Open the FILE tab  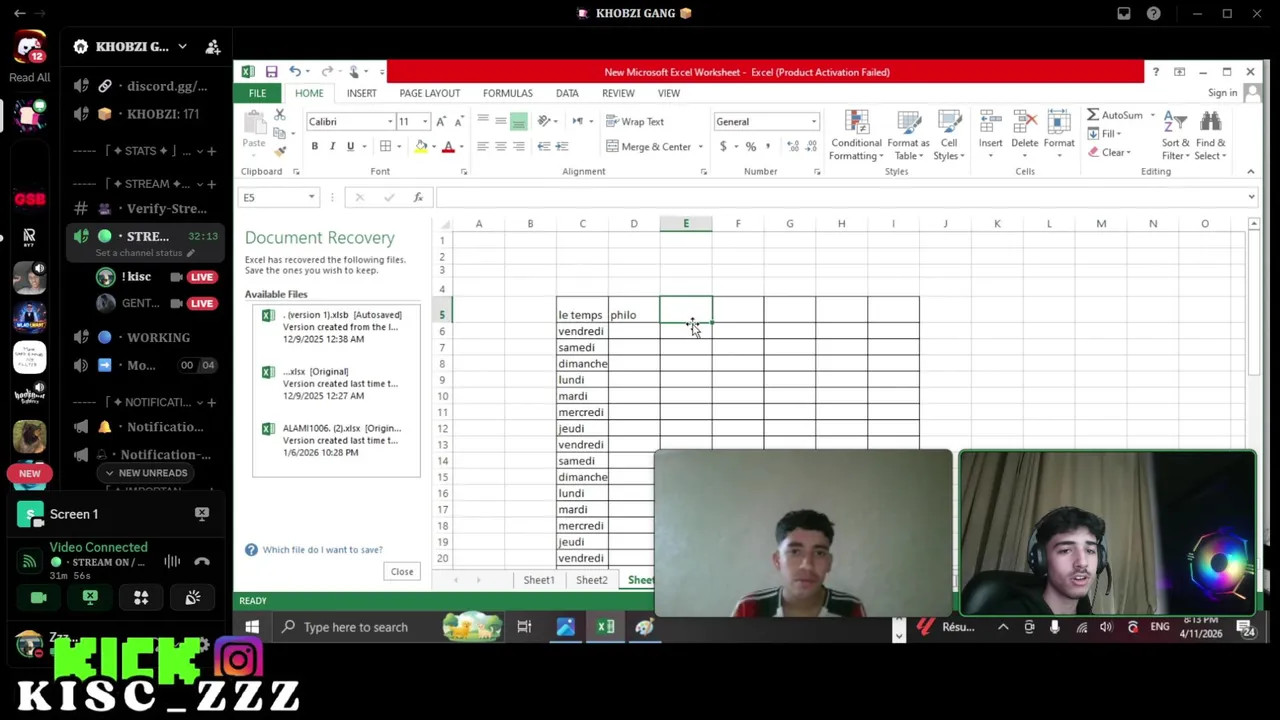(257, 93)
